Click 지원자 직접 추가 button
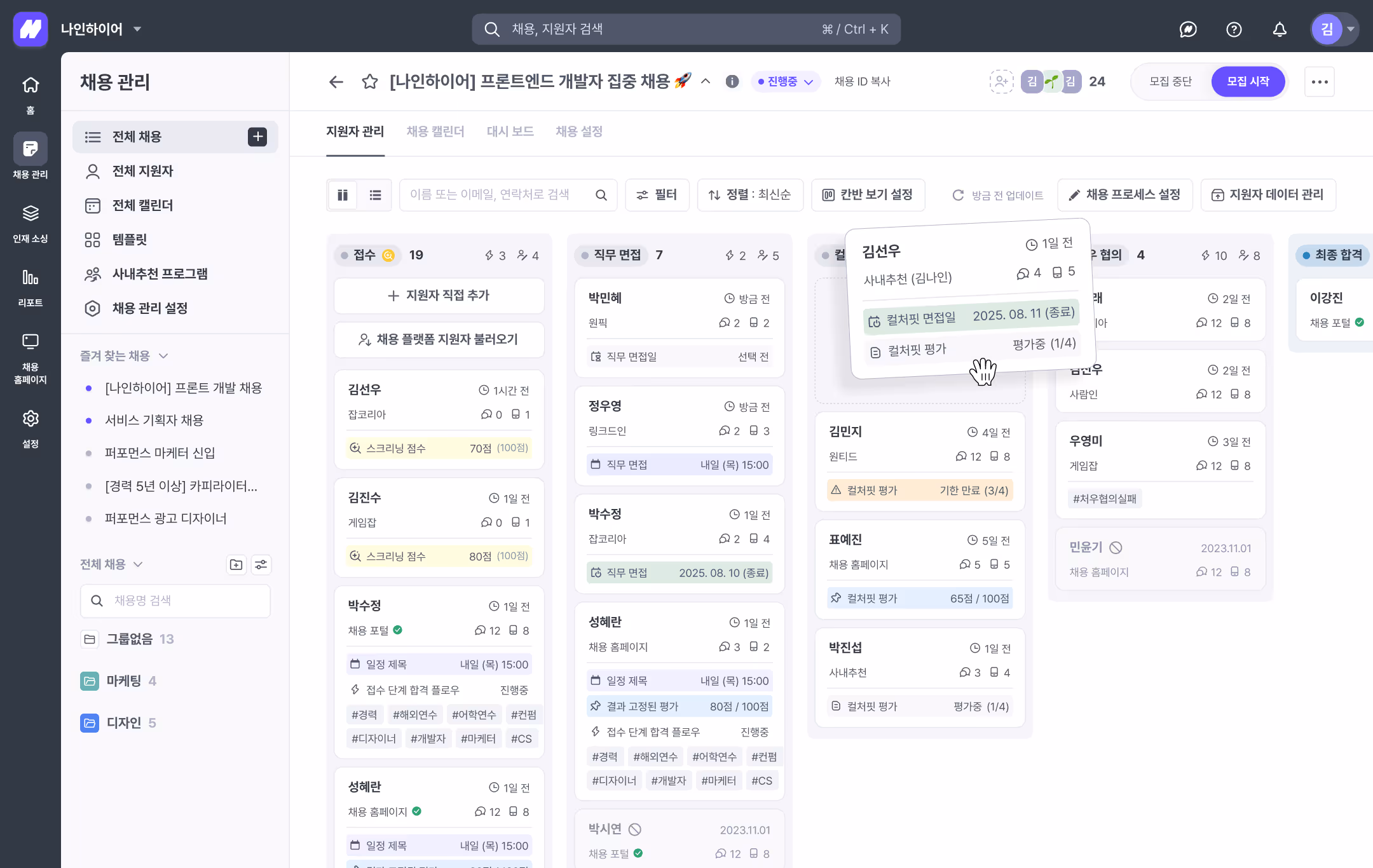The image size is (1373, 868). pyautogui.click(x=439, y=295)
